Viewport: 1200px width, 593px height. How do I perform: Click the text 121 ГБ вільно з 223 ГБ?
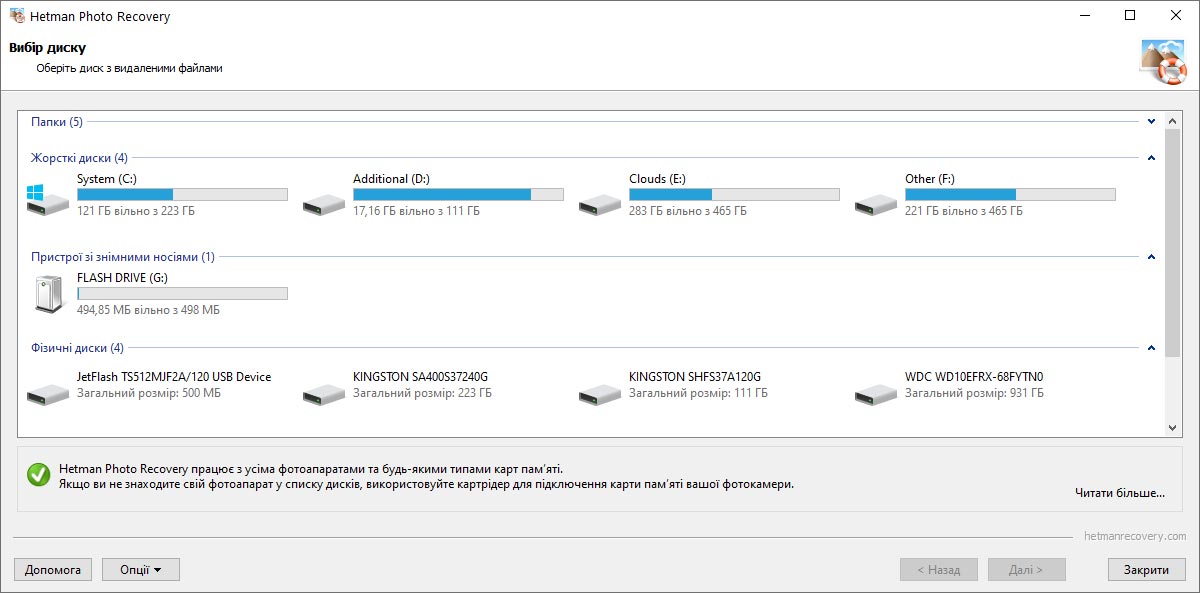pyautogui.click(x=135, y=211)
